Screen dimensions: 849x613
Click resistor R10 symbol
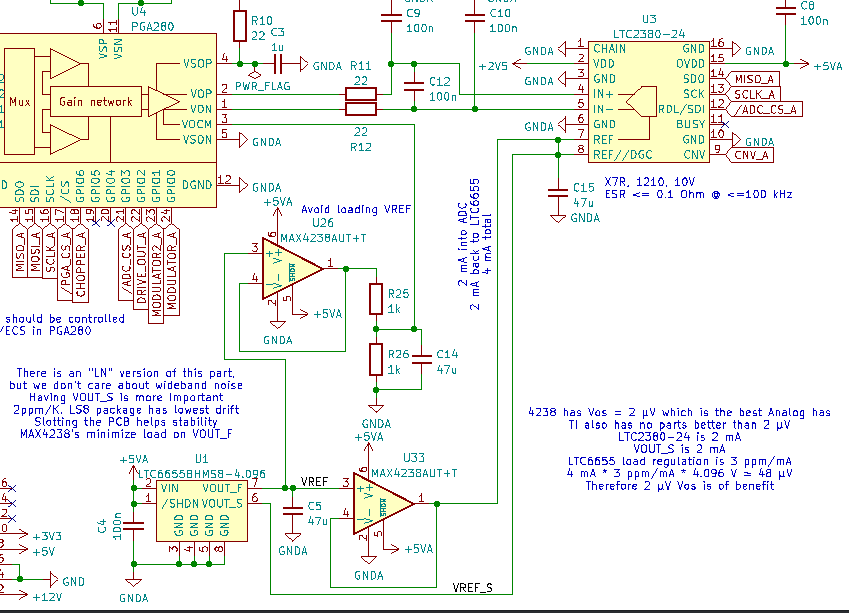(240, 26)
